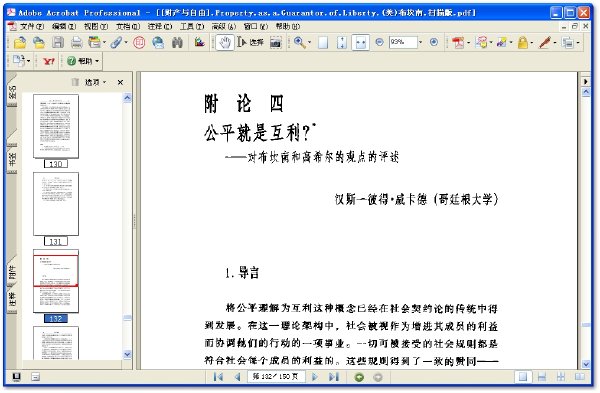Switch to the 书签 bookmarks side tab
The width and height of the screenshot is (600, 393).
point(12,159)
